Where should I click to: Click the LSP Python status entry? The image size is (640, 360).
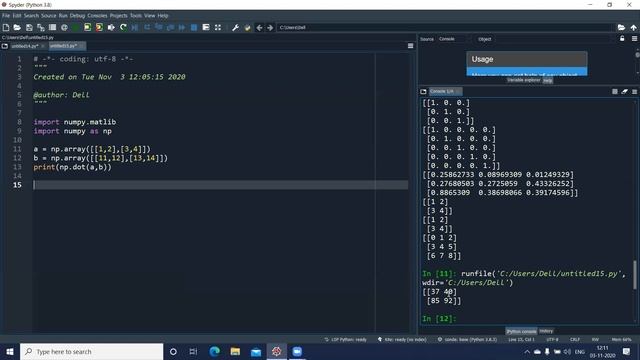[x=345, y=340]
